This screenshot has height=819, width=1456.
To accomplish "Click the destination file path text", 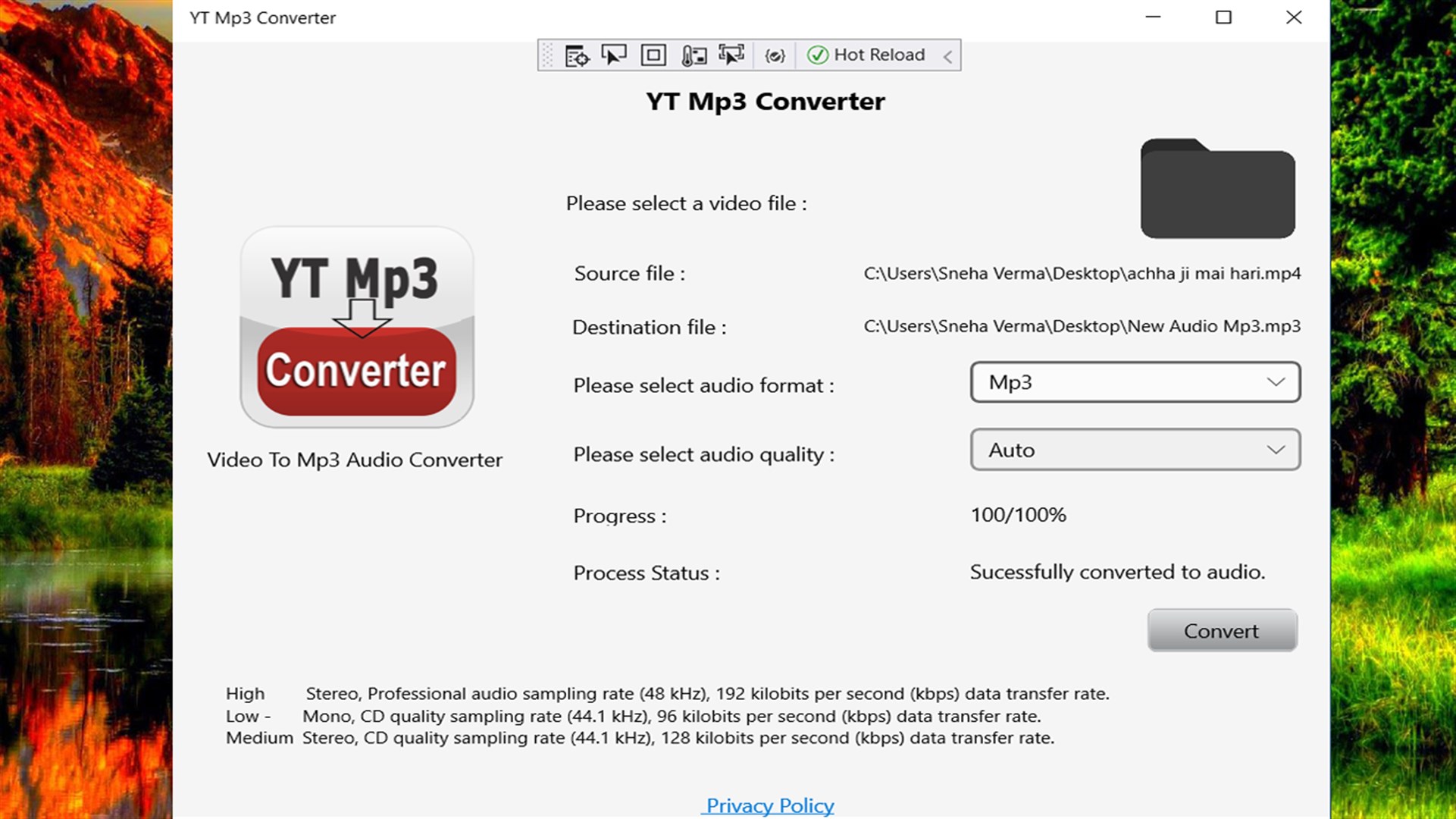I will pyautogui.click(x=1081, y=326).
